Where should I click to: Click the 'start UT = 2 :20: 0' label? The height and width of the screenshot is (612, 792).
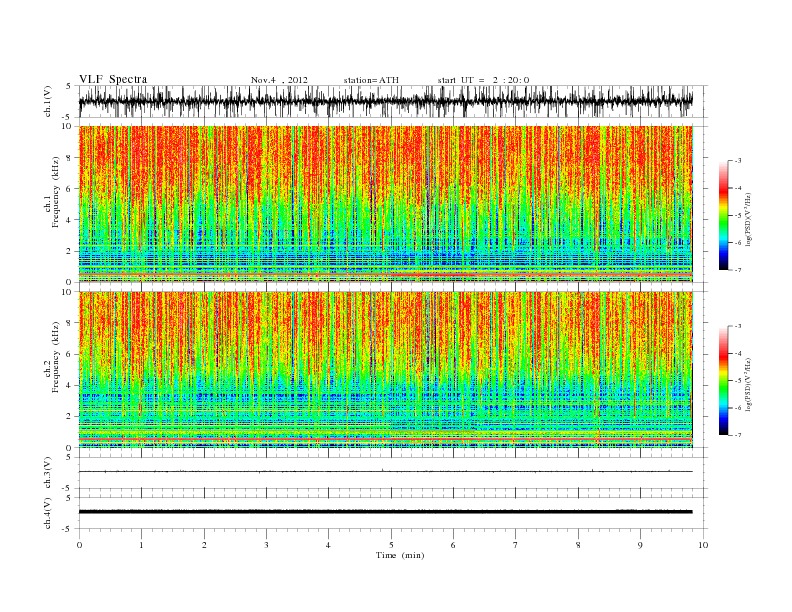[x=483, y=80]
